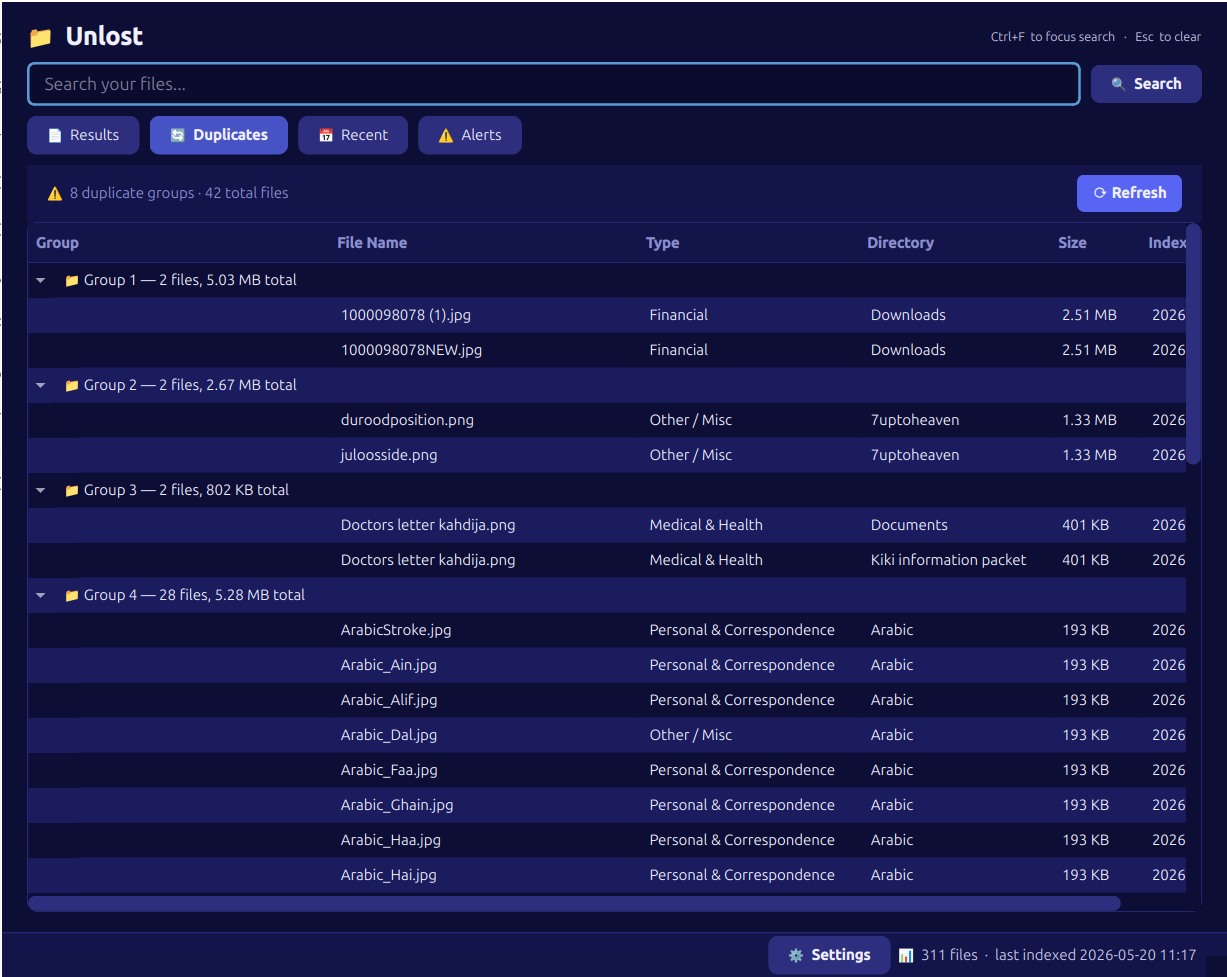The width and height of the screenshot is (1227, 977).
Task: Click last indexed 2026-05-20 11:17 text
Action: 1095,955
